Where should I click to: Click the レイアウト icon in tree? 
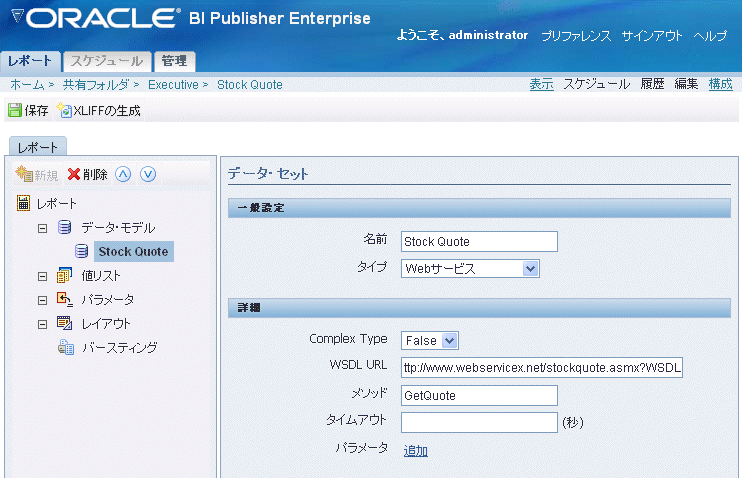coord(64,323)
